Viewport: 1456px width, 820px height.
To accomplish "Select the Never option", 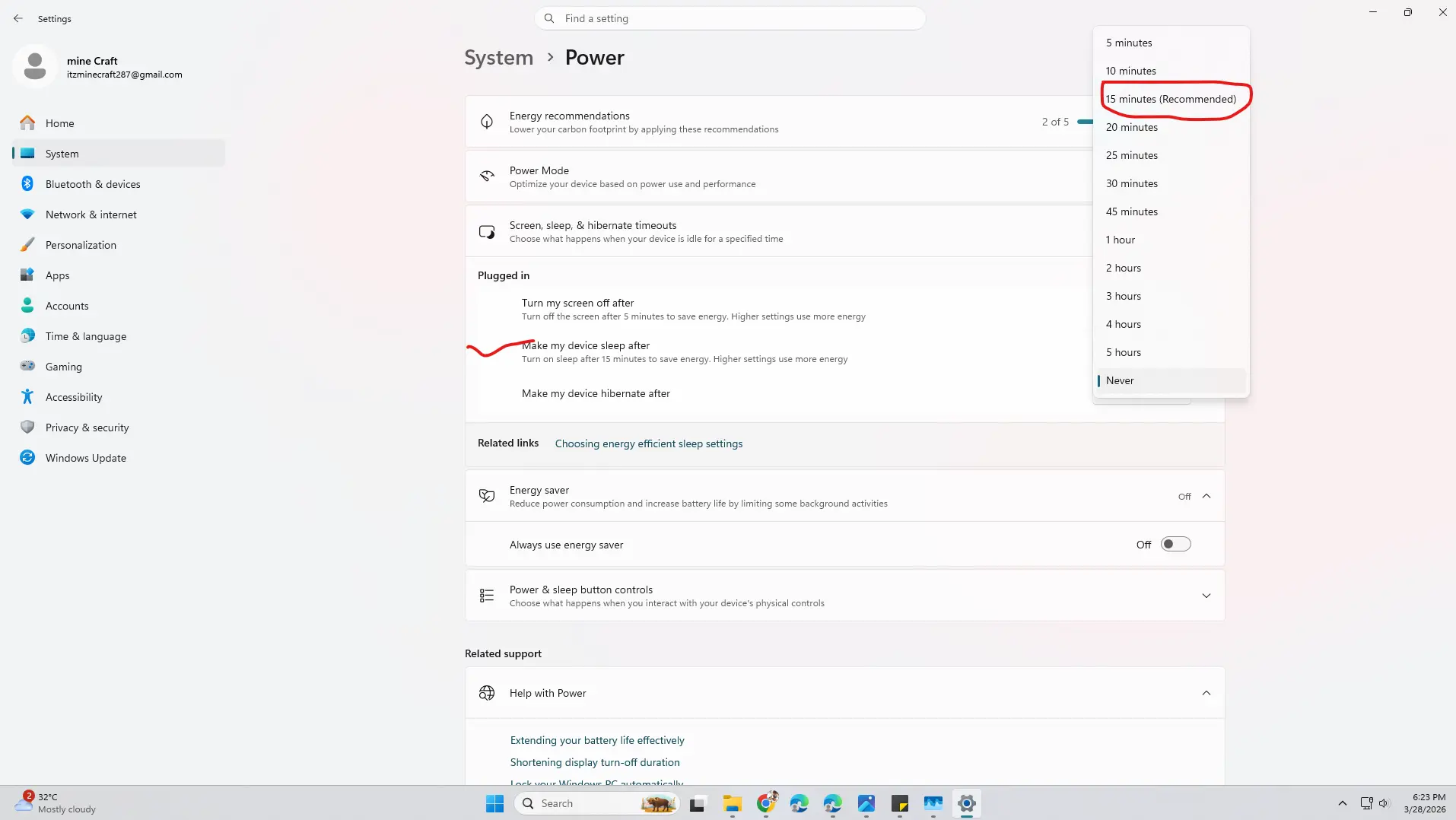I will tap(1120, 380).
